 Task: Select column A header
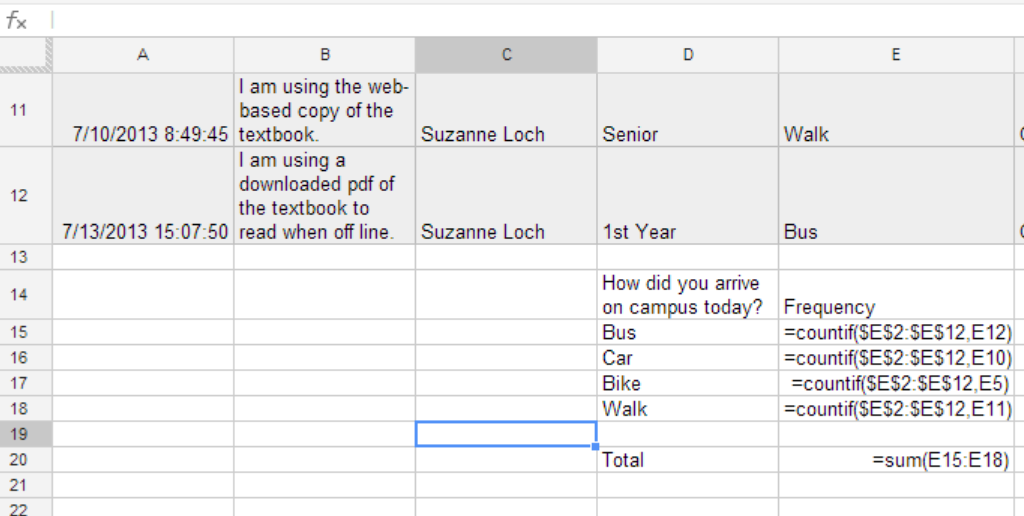point(143,55)
